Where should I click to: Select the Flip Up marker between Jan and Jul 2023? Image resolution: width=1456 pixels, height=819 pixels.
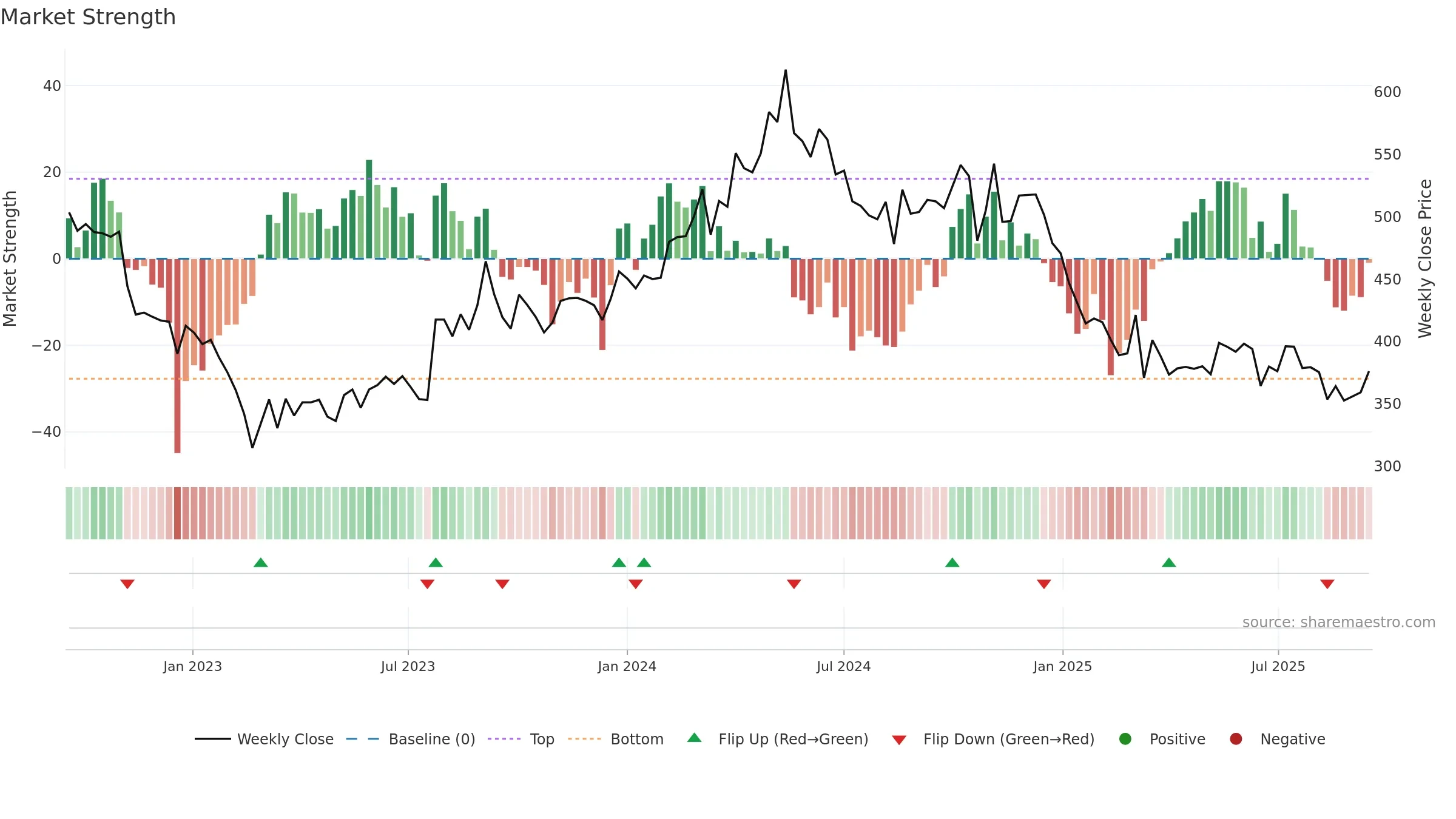point(261,562)
